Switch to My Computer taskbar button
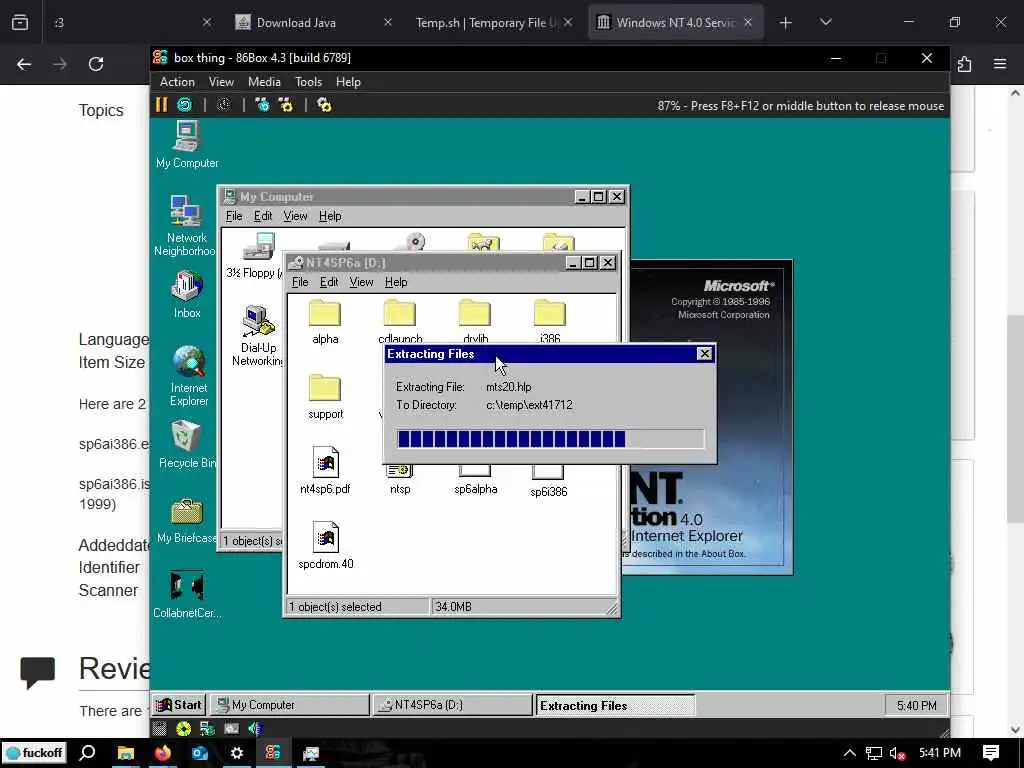The height and width of the screenshot is (768, 1024). (x=290, y=705)
